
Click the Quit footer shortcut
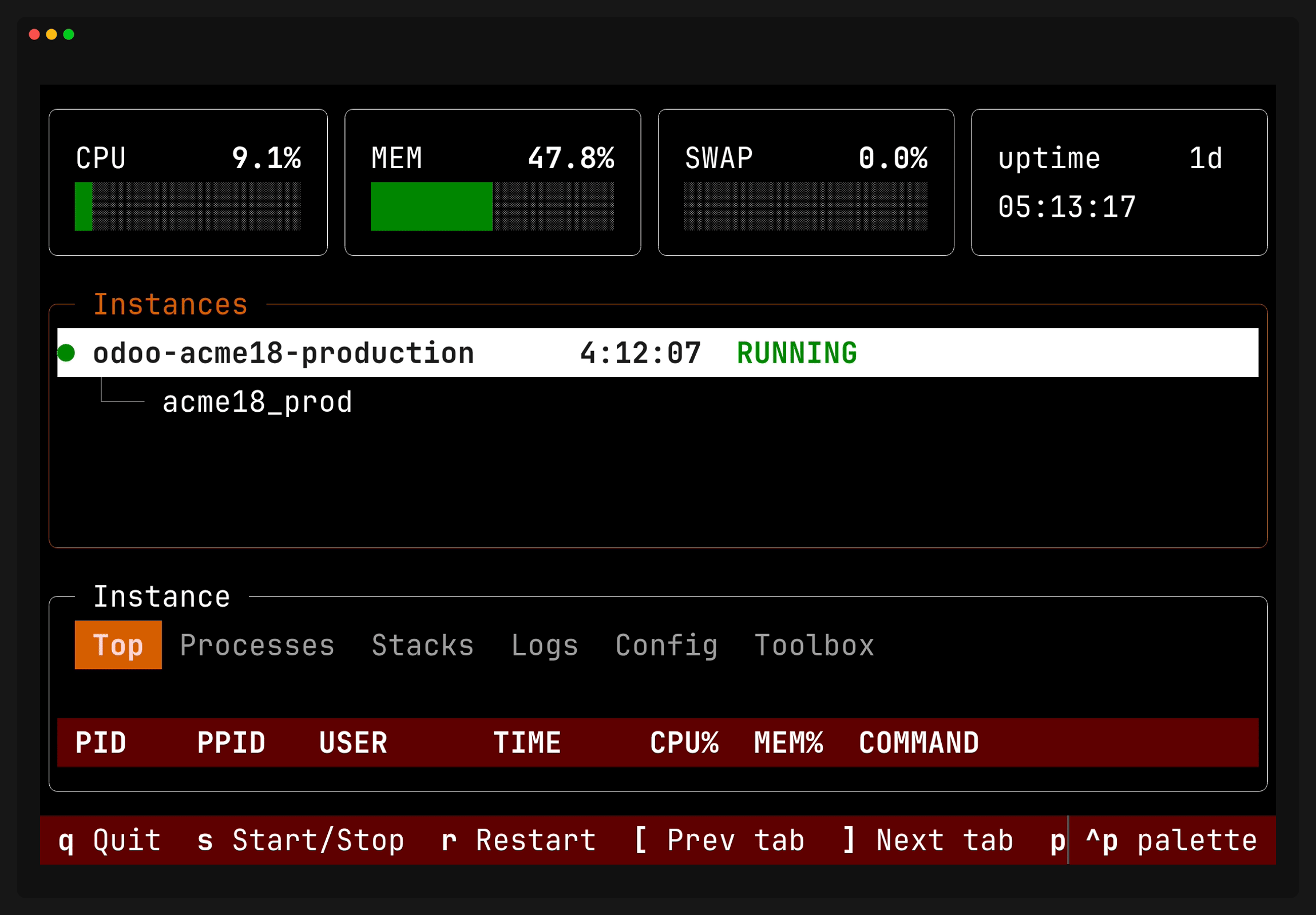[109, 841]
